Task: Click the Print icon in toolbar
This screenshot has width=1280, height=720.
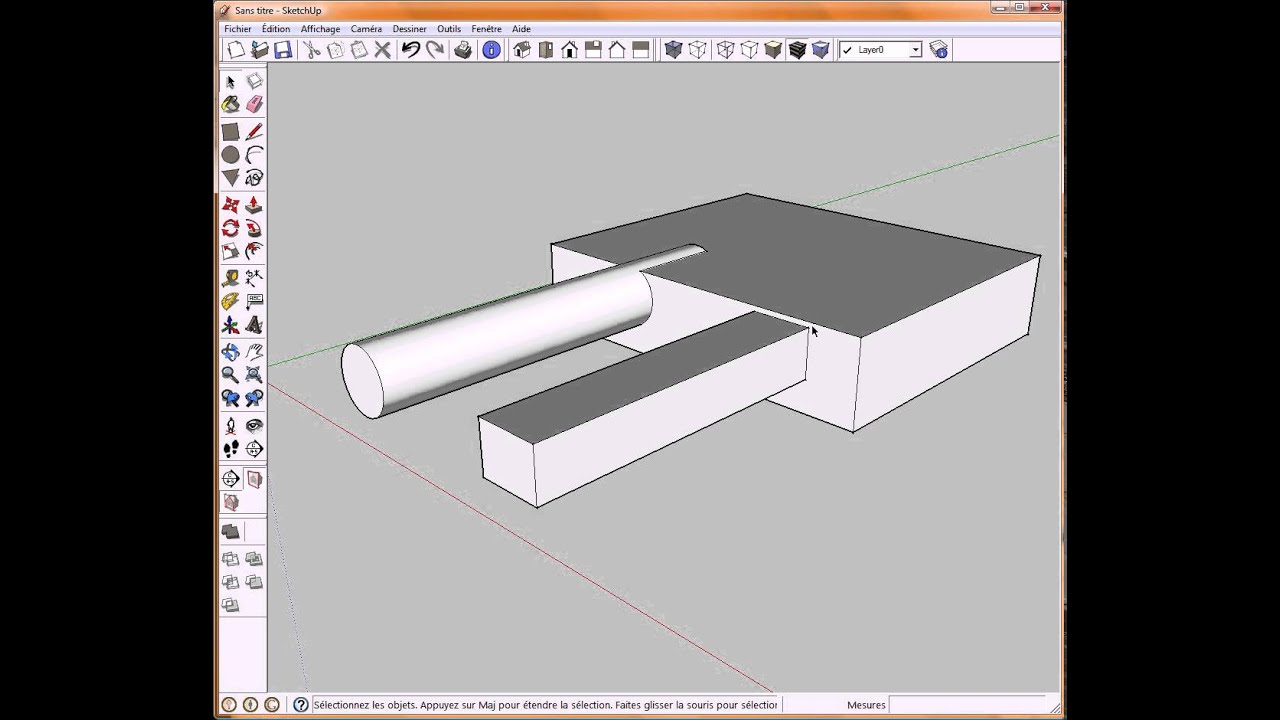Action: pyautogui.click(x=463, y=50)
